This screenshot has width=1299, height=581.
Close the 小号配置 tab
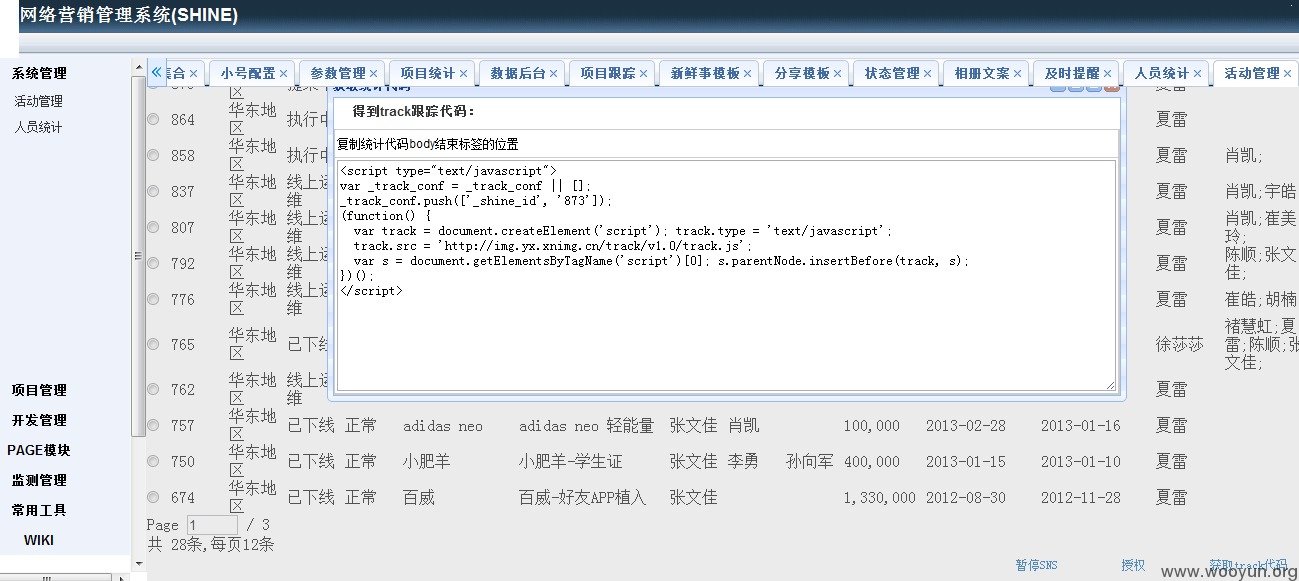click(284, 73)
